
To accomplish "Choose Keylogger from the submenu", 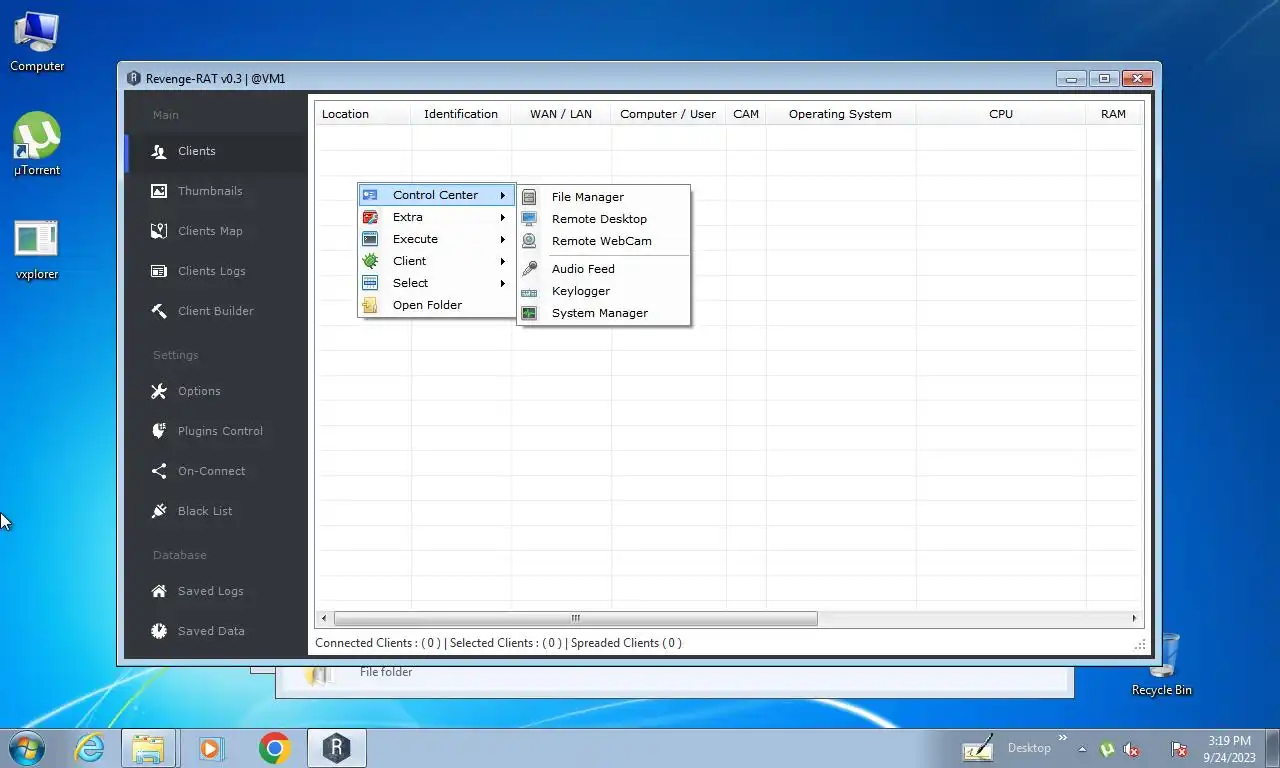I will click(603, 291).
